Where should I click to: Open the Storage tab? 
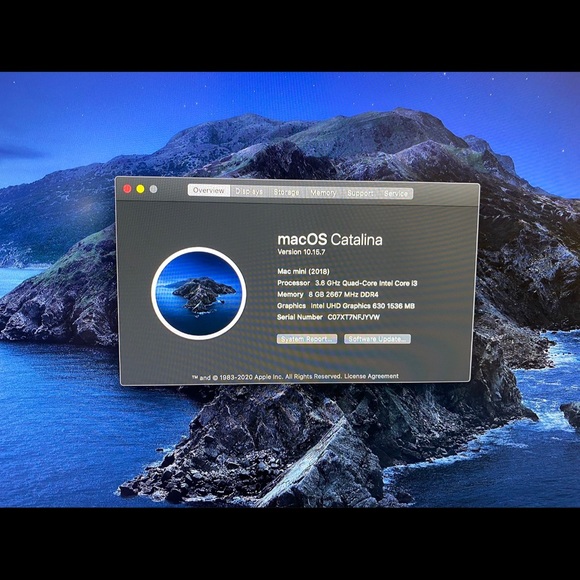tap(286, 192)
